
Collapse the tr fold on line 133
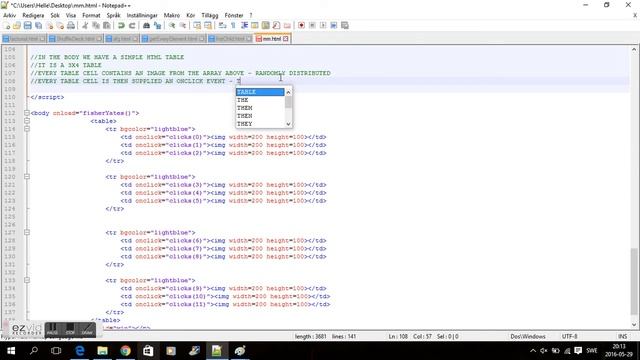27,280
